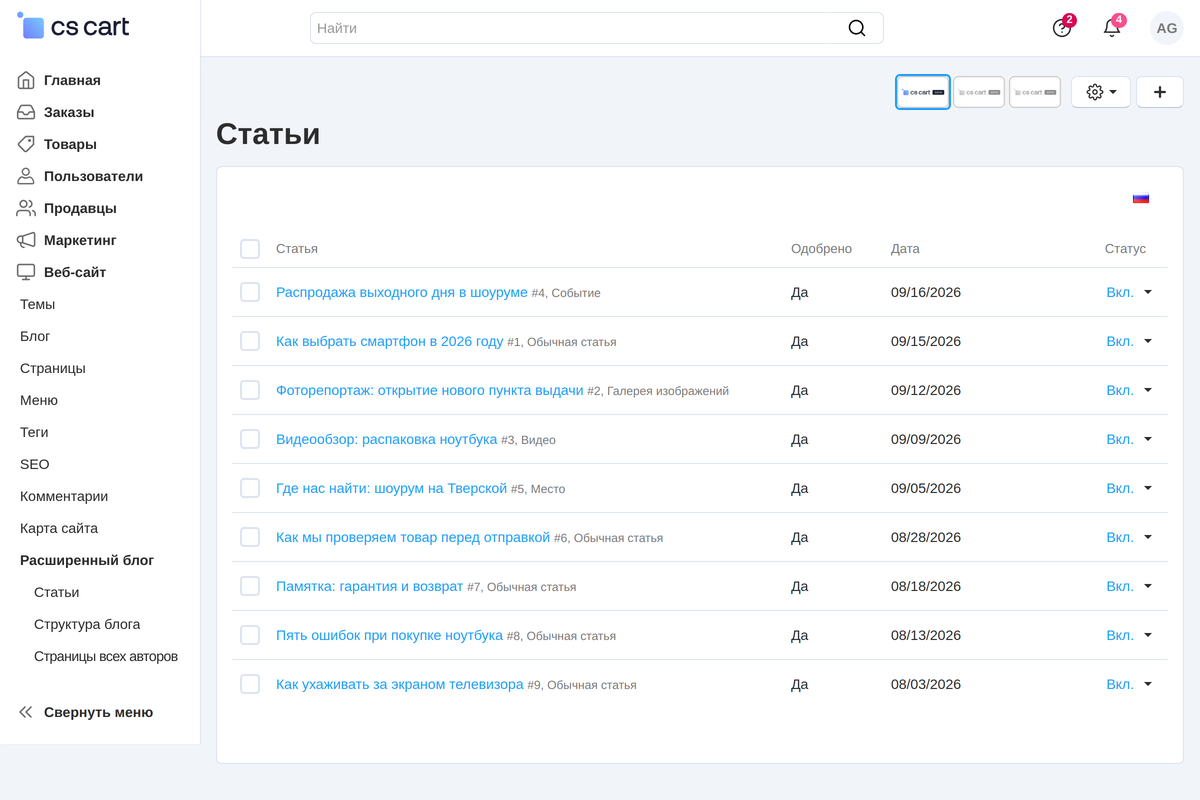Click the Дата column header
1200x800 pixels.
click(905, 249)
